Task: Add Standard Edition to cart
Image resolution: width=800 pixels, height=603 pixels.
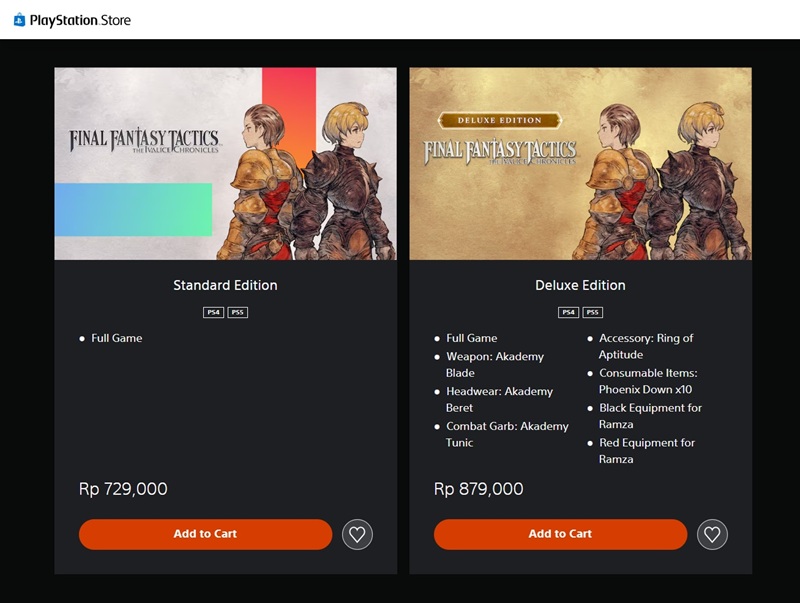Action: (205, 534)
